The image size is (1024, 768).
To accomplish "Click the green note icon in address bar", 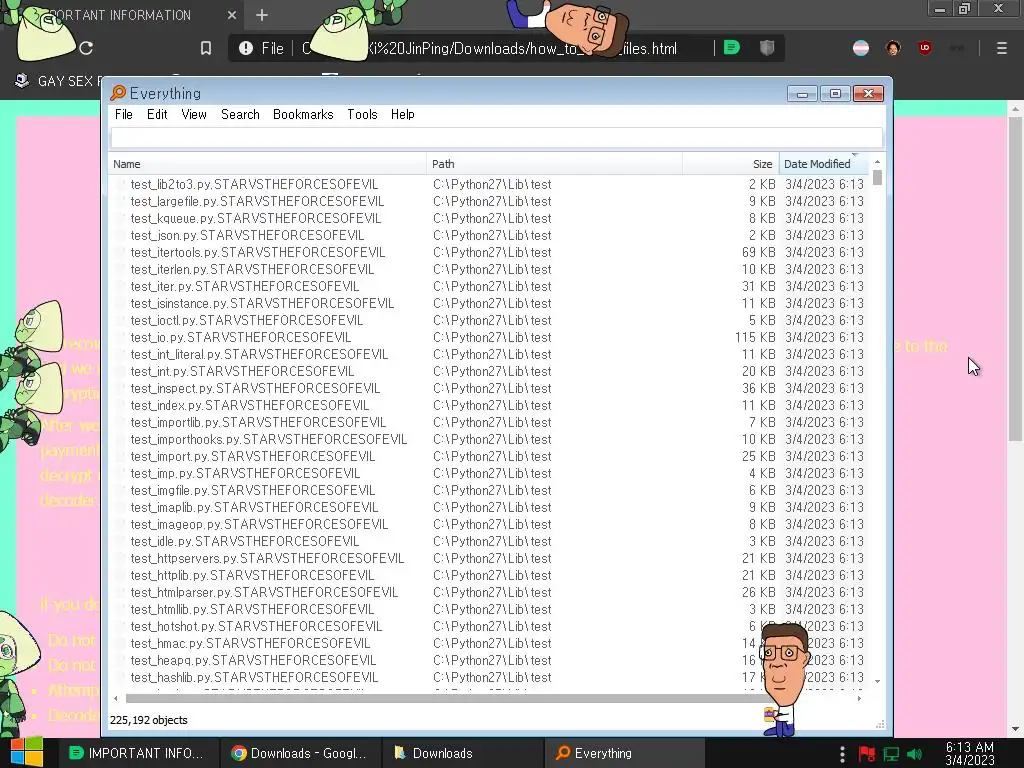I will tap(731, 48).
